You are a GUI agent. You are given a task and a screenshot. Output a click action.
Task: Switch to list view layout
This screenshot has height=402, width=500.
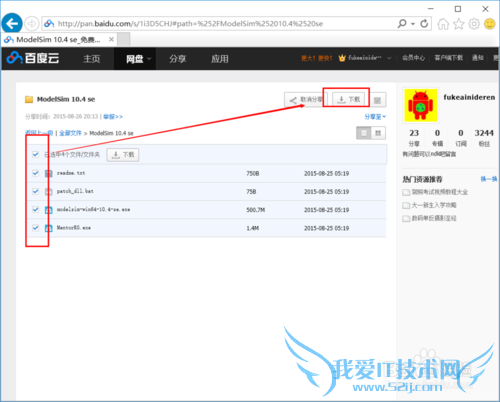click(x=364, y=133)
